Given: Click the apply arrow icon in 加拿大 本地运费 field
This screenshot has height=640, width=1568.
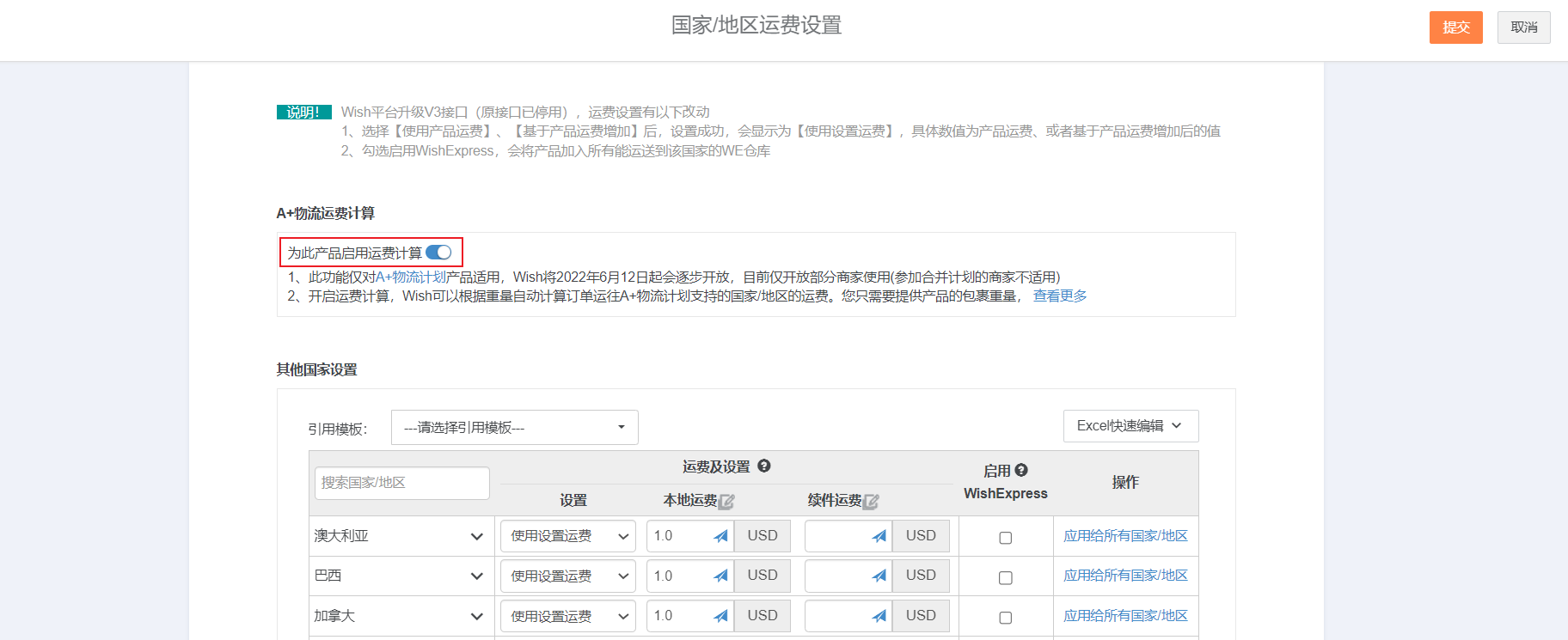Looking at the screenshot, I should click(x=720, y=616).
